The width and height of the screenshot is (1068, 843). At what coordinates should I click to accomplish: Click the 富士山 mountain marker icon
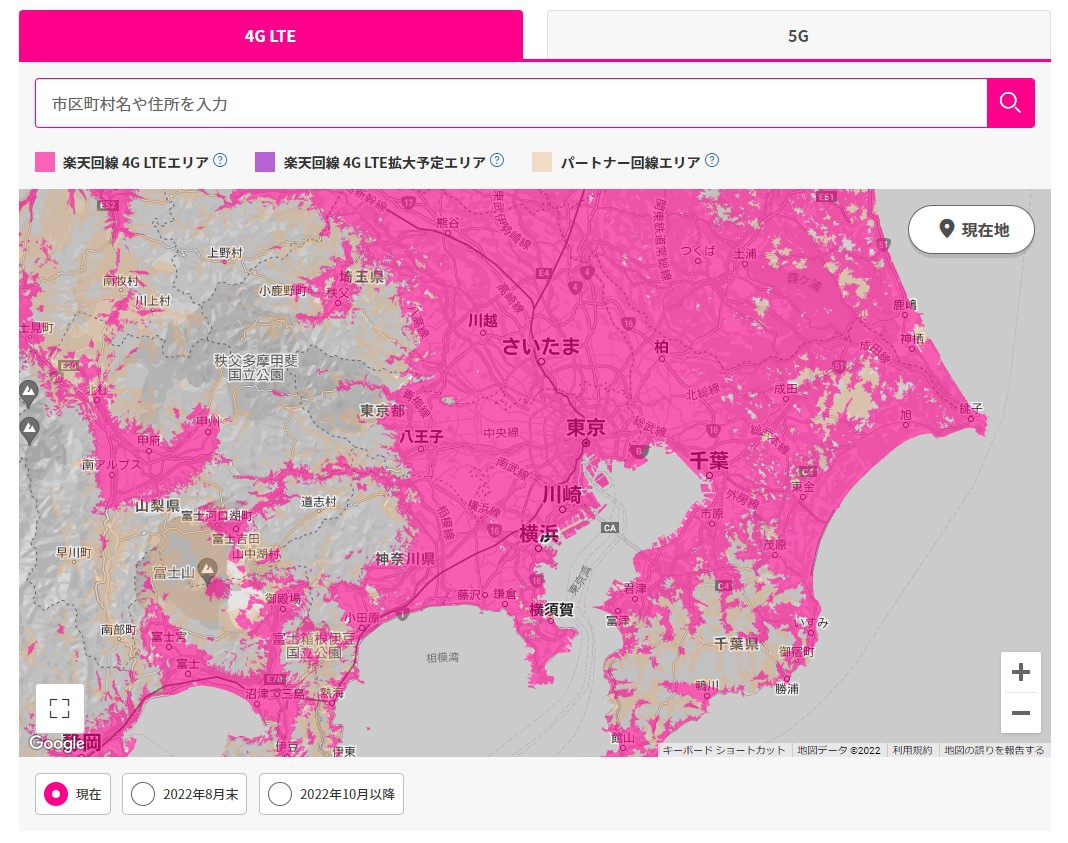208,569
